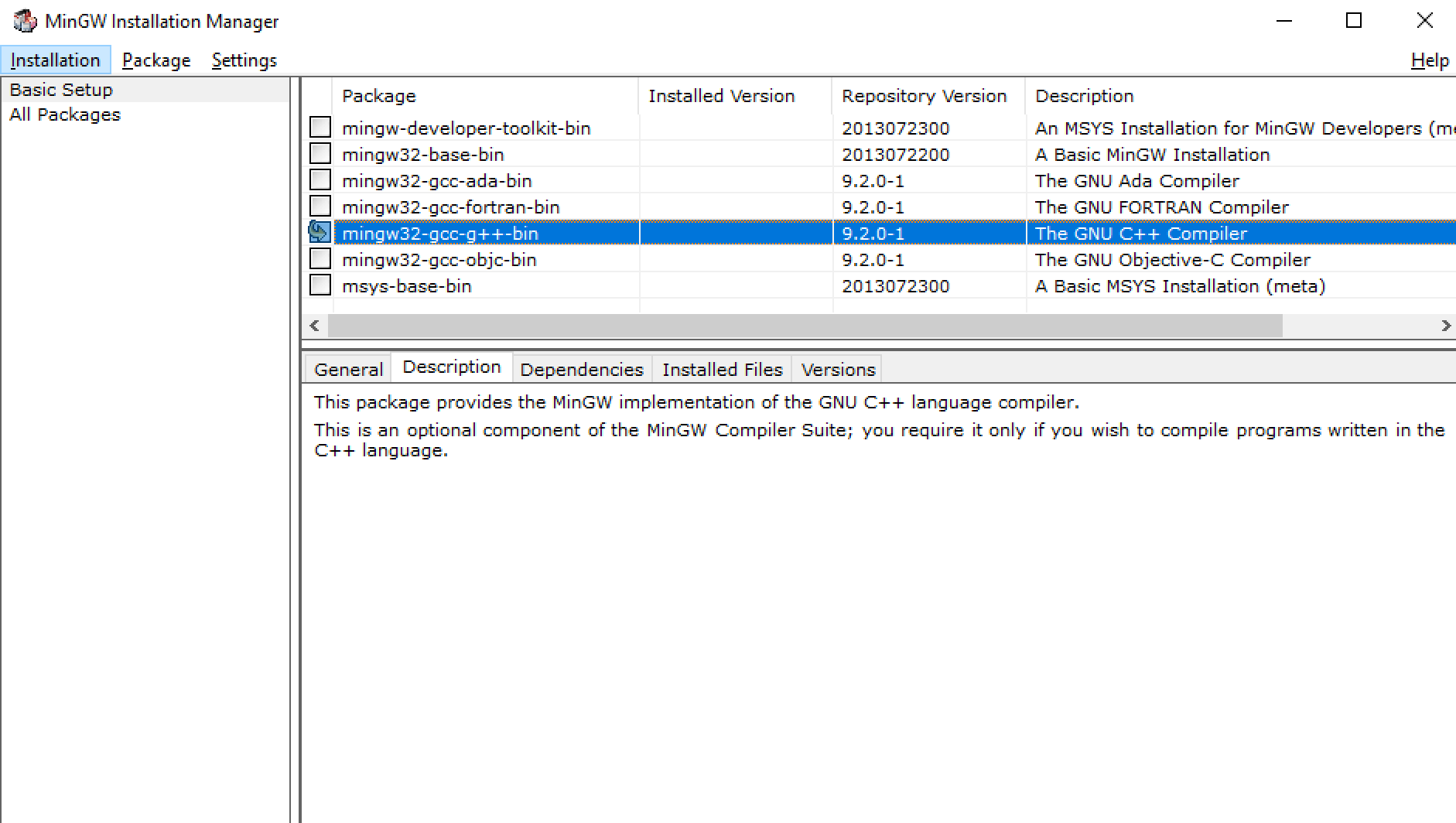Click repository version 9.2.0-1 for mingw32-gcc-ada-bin
The height and width of the screenshot is (823, 1456).
tap(873, 181)
